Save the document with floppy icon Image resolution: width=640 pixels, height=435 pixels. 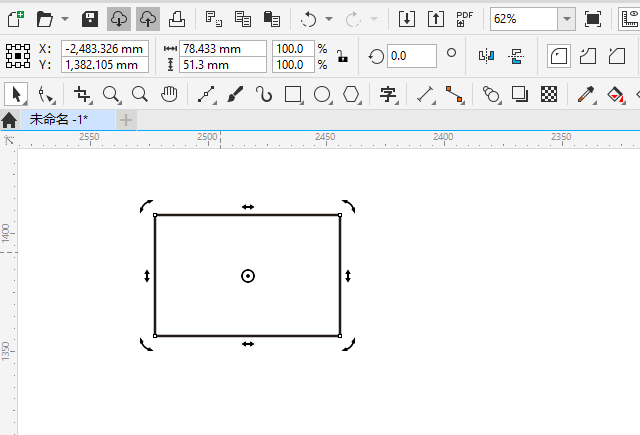pos(90,19)
